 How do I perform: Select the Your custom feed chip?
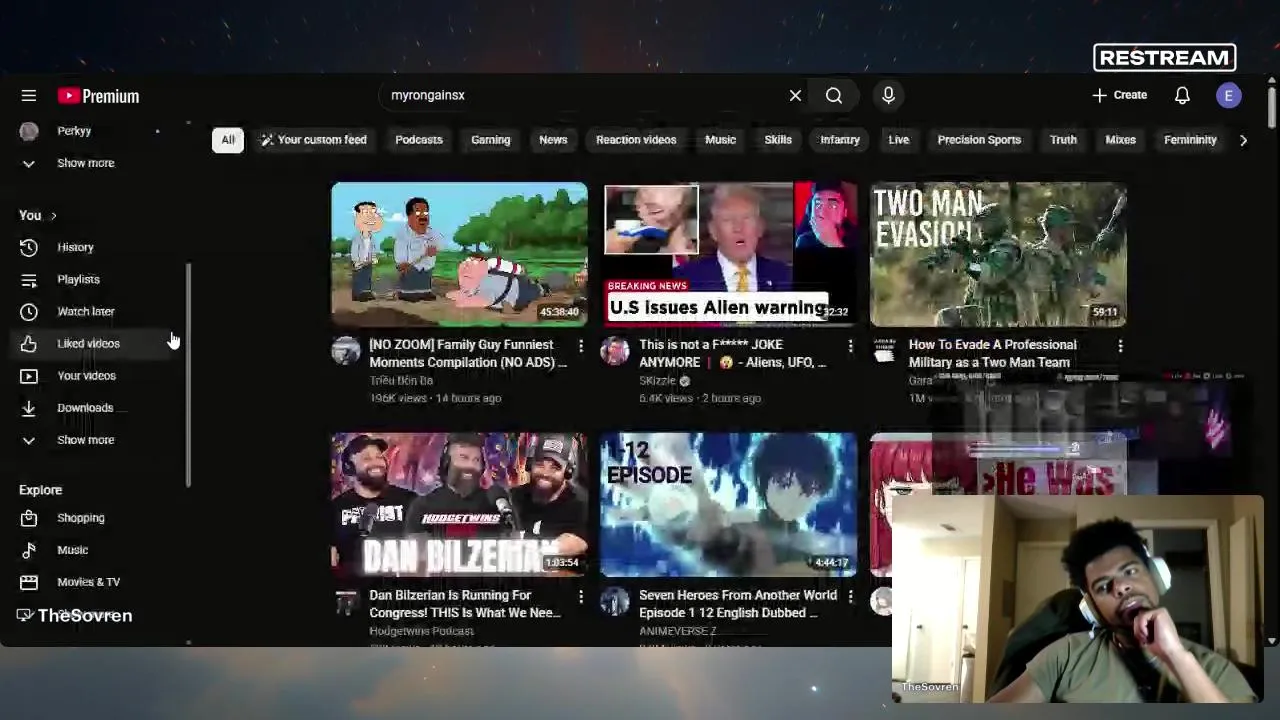point(314,140)
